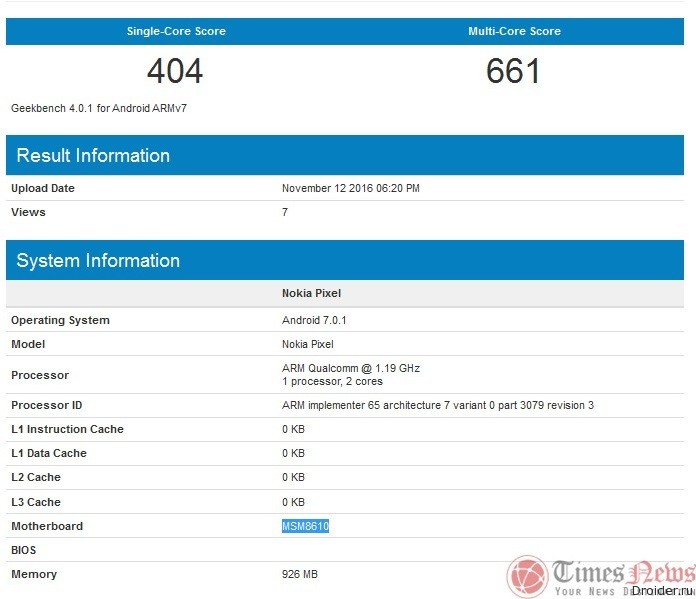Click the Upload Date label
The height and width of the screenshot is (599, 696).
point(43,188)
